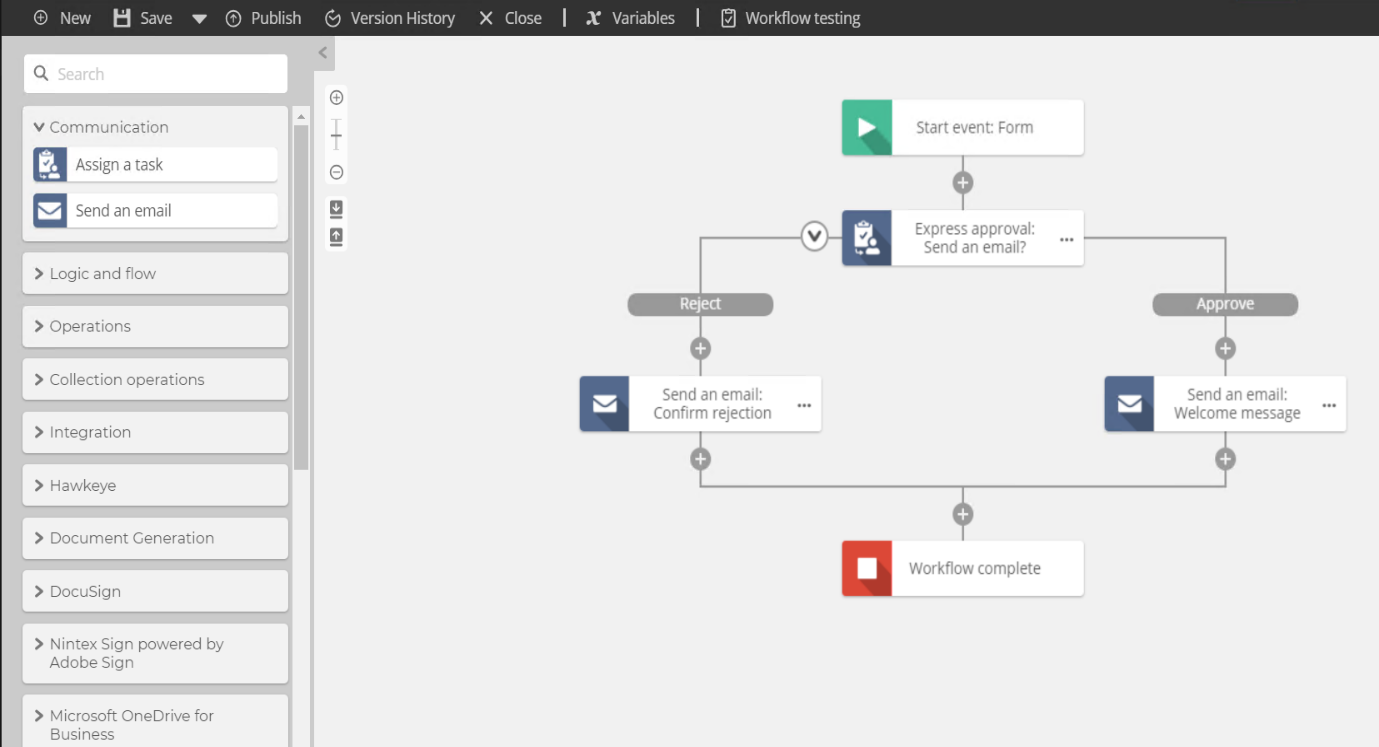Open Version History
The image size is (1379, 747).
pos(389,17)
